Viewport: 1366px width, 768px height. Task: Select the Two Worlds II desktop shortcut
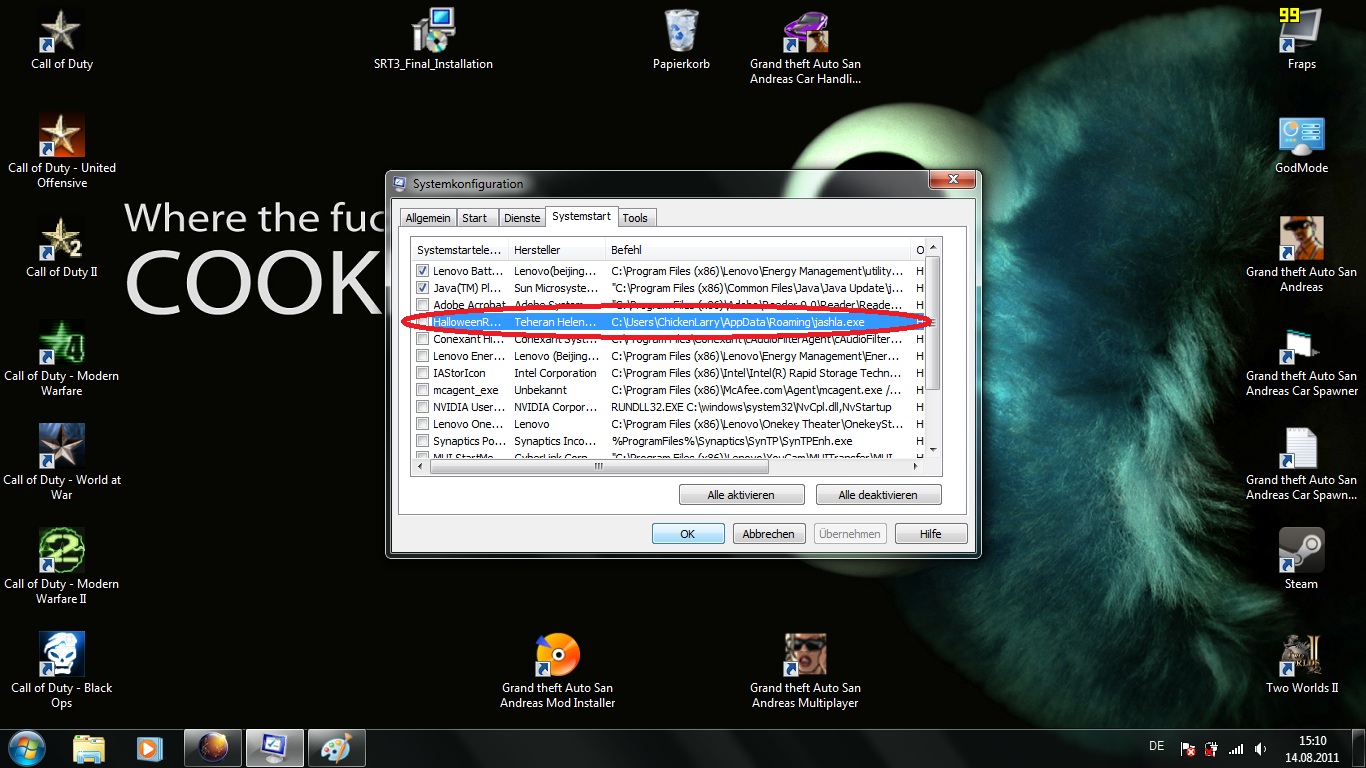[x=1301, y=664]
